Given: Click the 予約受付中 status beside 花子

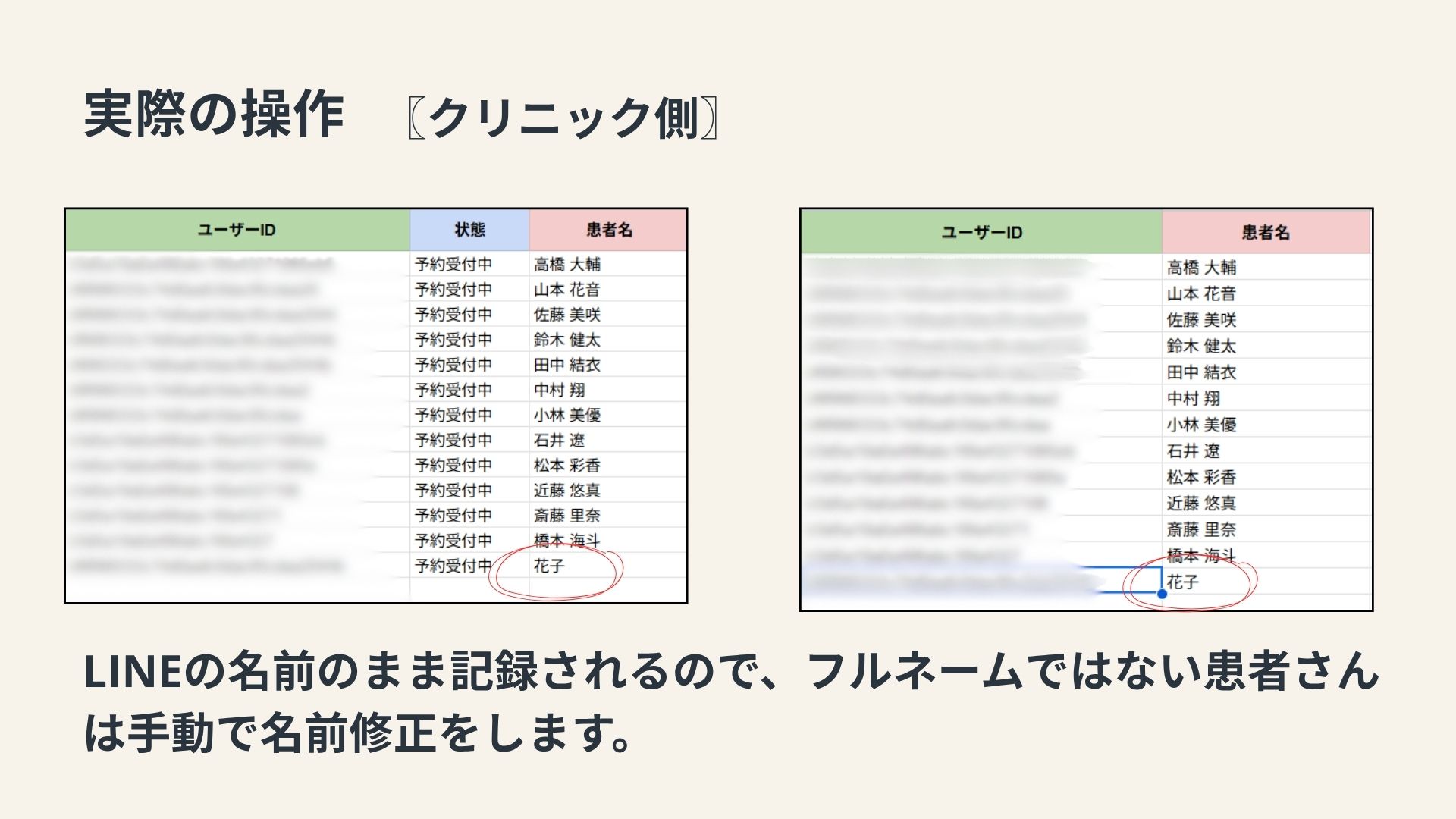Looking at the screenshot, I should click(x=453, y=566).
